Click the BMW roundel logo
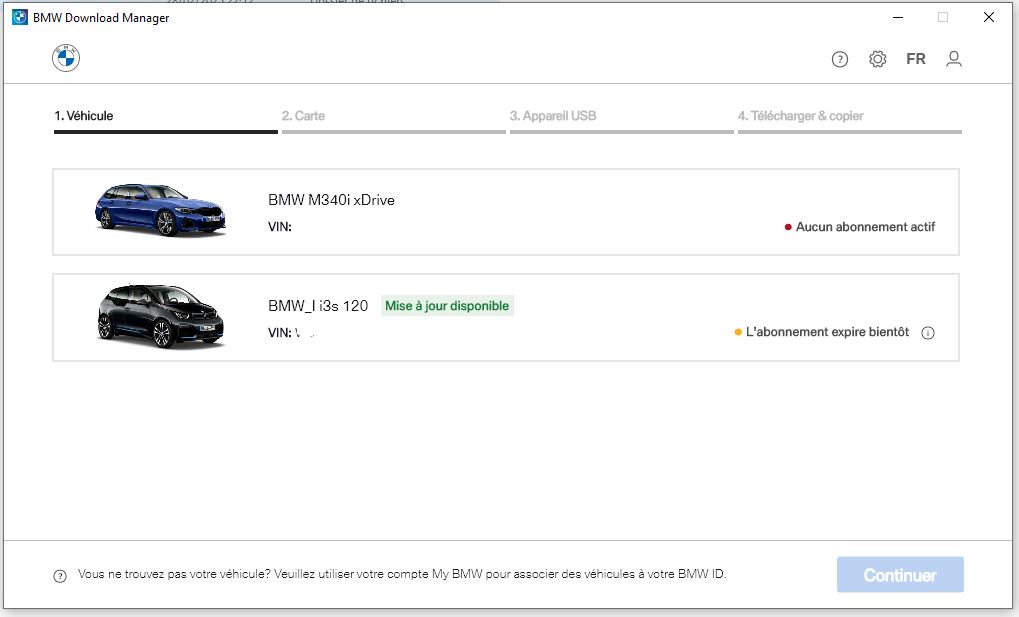Image resolution: width=1019 pixels, height=617 pixels. 66,59
